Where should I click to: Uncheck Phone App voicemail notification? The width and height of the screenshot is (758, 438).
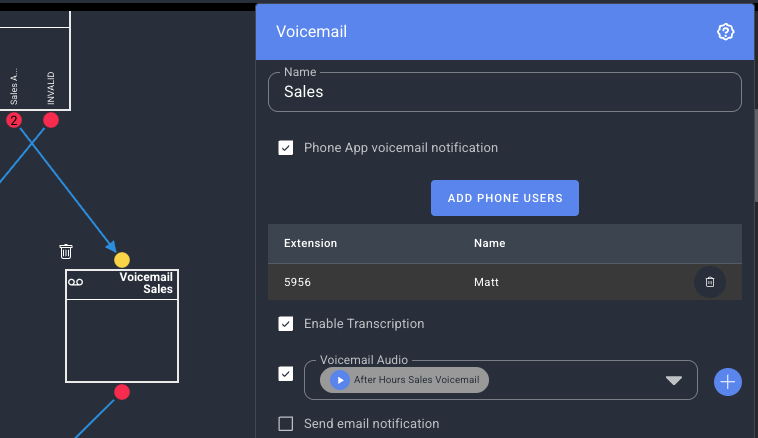[286, 148]
